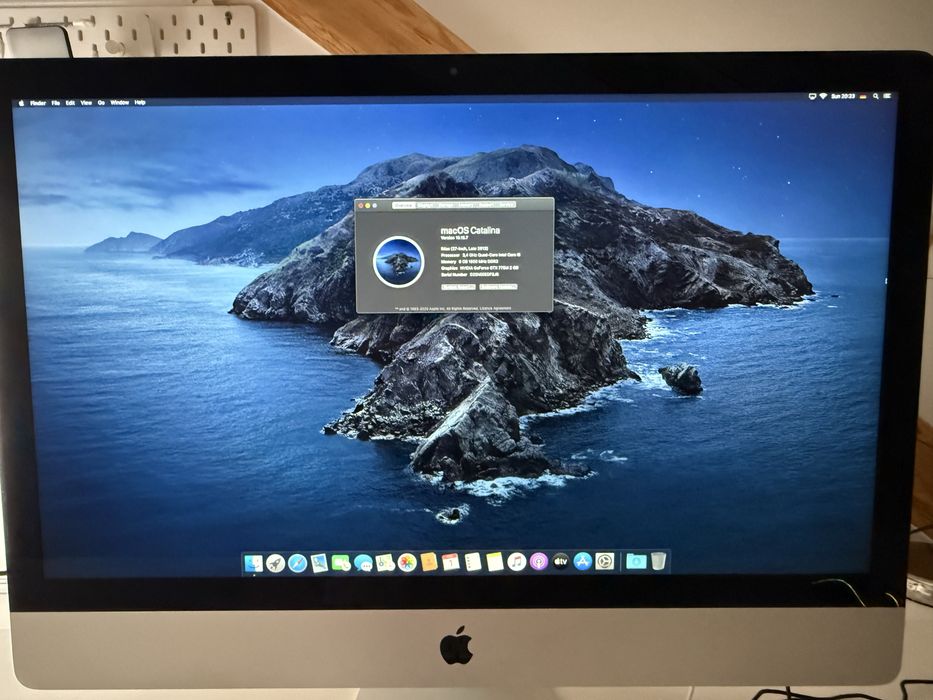Open the Mail stamp icon in Dock

point(319,563)
